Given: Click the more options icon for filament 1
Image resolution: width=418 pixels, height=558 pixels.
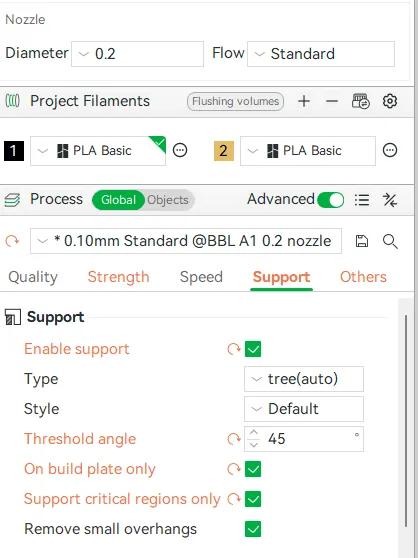Looking at the screenshot, I should coord(180,150).
